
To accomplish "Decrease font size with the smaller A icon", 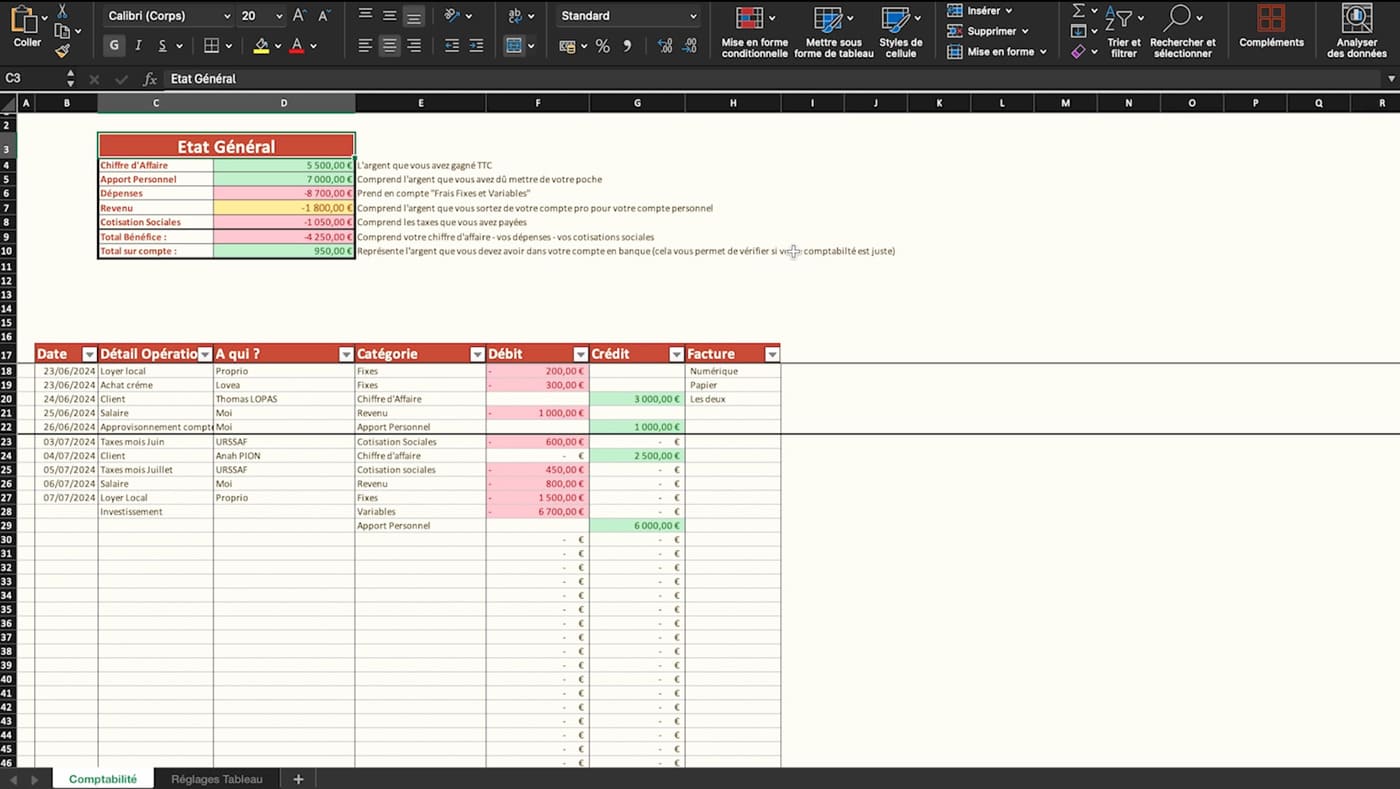I will coord(323,16).
